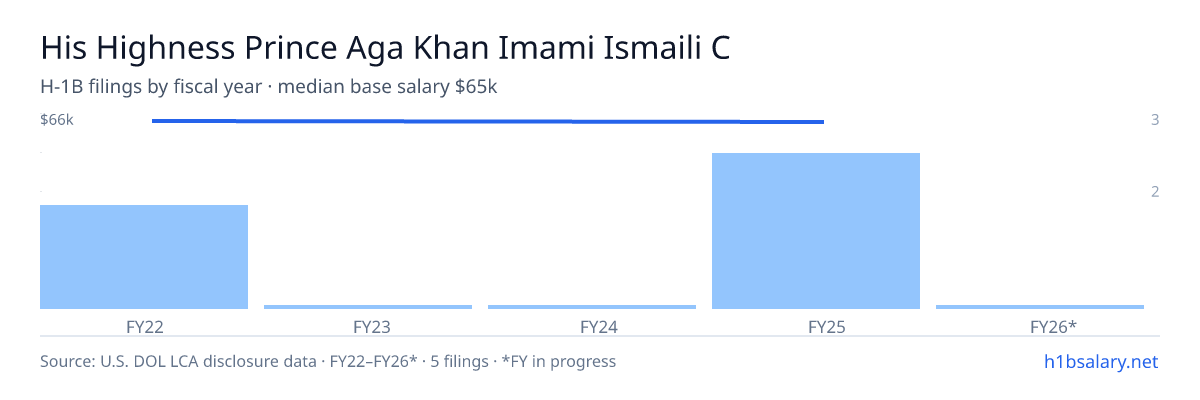Viewport: 1200px width, 400px height.
Task: Click the right axis value 3
Action: point(1155,120)
